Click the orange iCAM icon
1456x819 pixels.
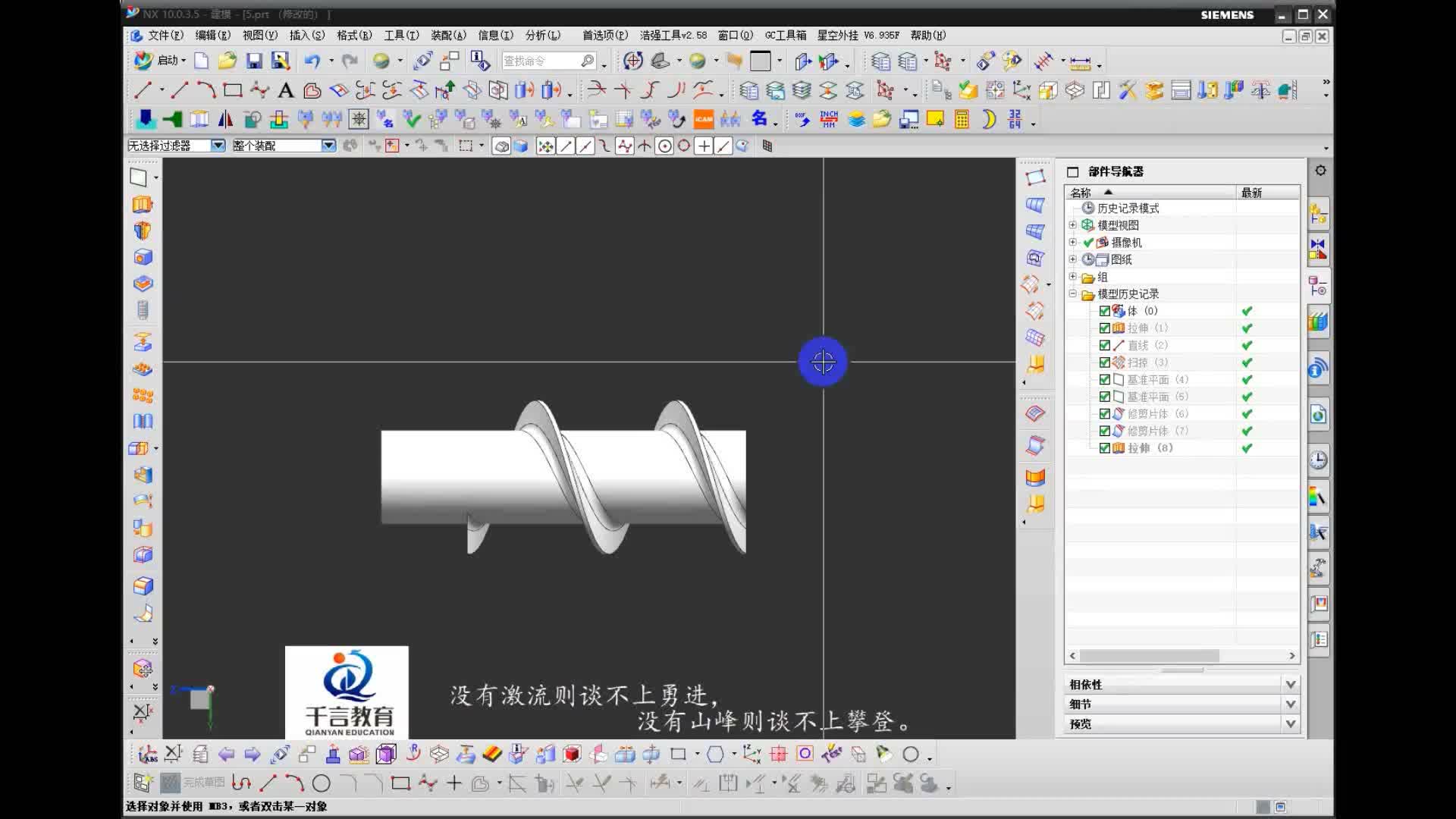pyautogui.click(x=704, y=120)
